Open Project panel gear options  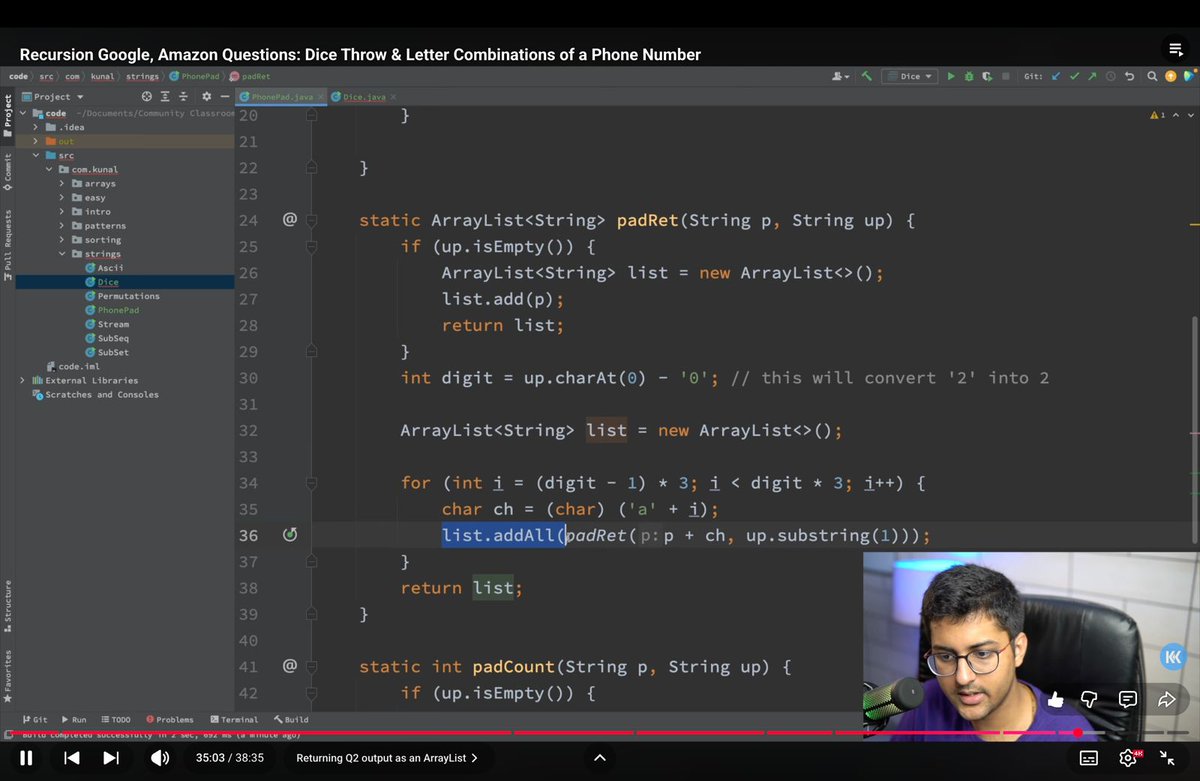pyautogui.click(x=206, y=97)
